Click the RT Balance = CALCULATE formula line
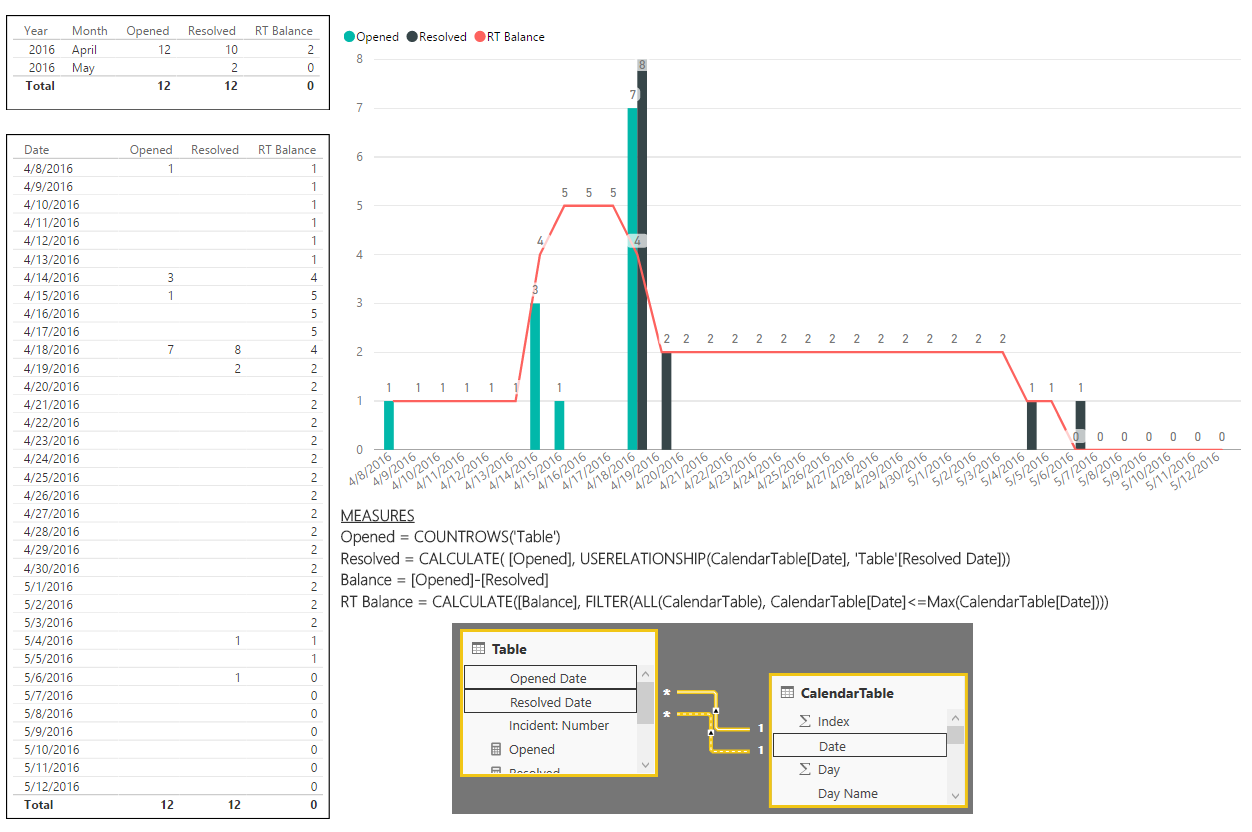Screen dimensions: 1252x832 click(x=724, y=602)
